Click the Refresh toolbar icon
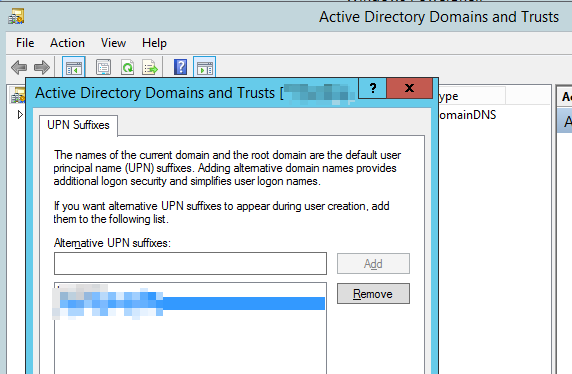The height and width of the screenshot is (374, 572). coord(127,68)
